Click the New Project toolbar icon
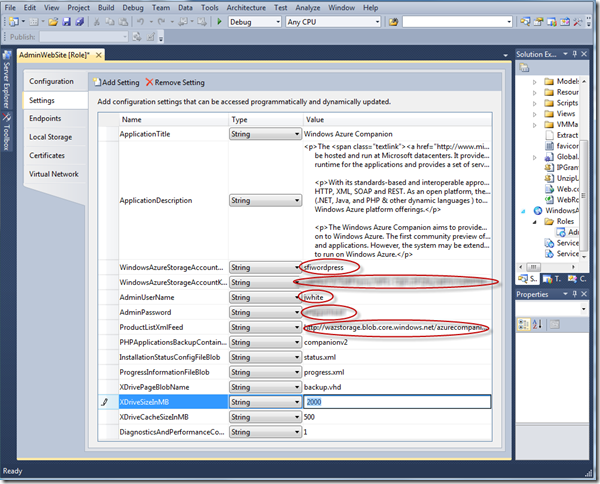600x484 pixels. (13, 22)
